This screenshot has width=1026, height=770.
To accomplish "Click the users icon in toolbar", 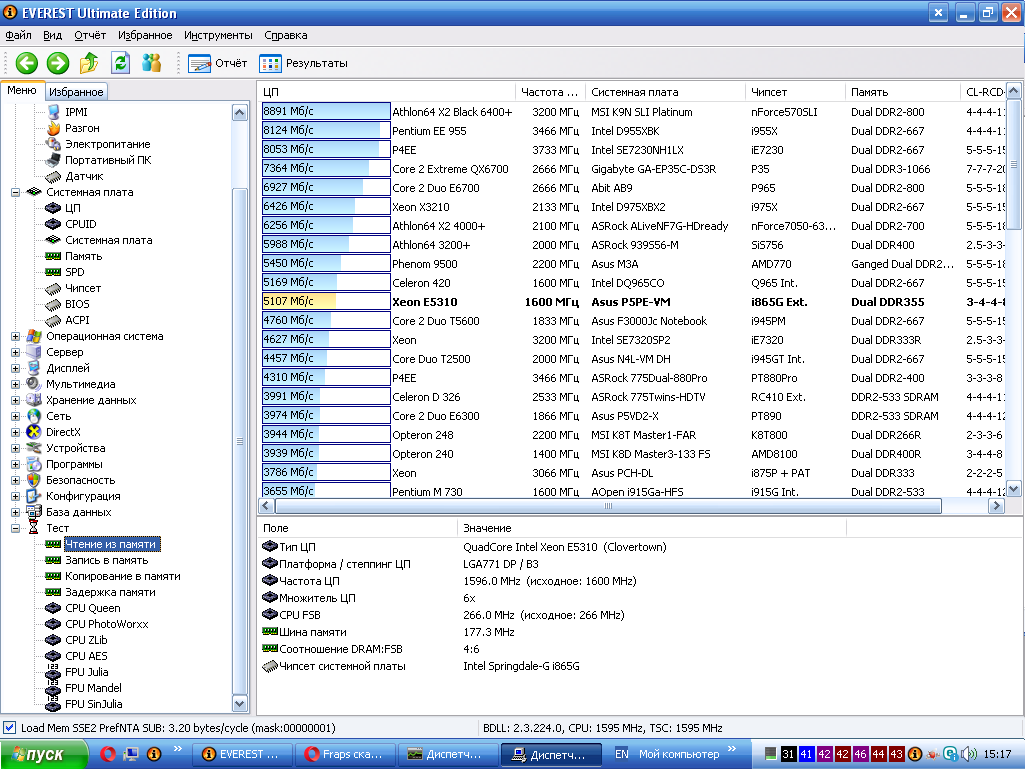I will 152,63.
